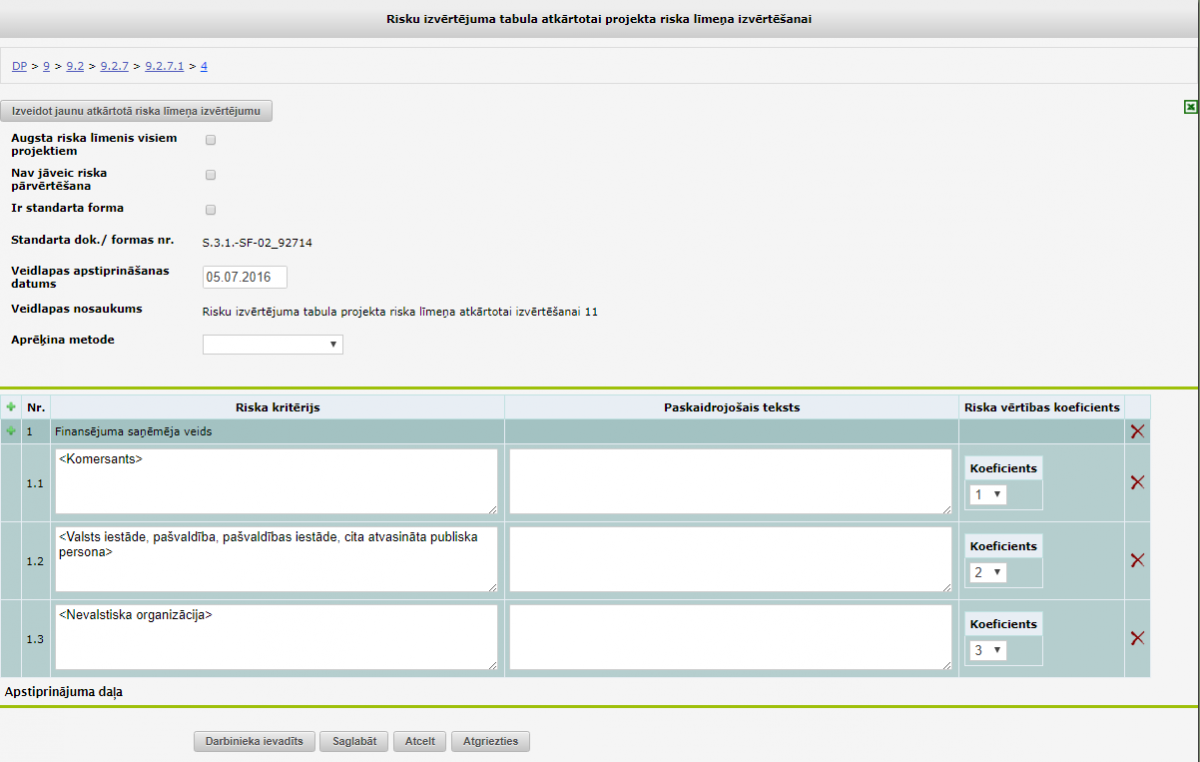Remove row 1.2 using red X icon
The width and height of the screenshot is (1200, 762).
(x=1137, y=560)
